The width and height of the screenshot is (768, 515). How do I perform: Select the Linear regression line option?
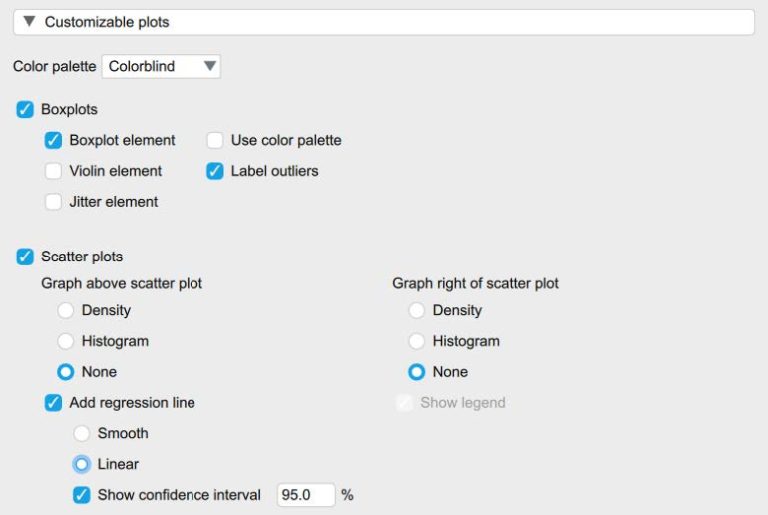pyautogui.click(x=82, y=464)
